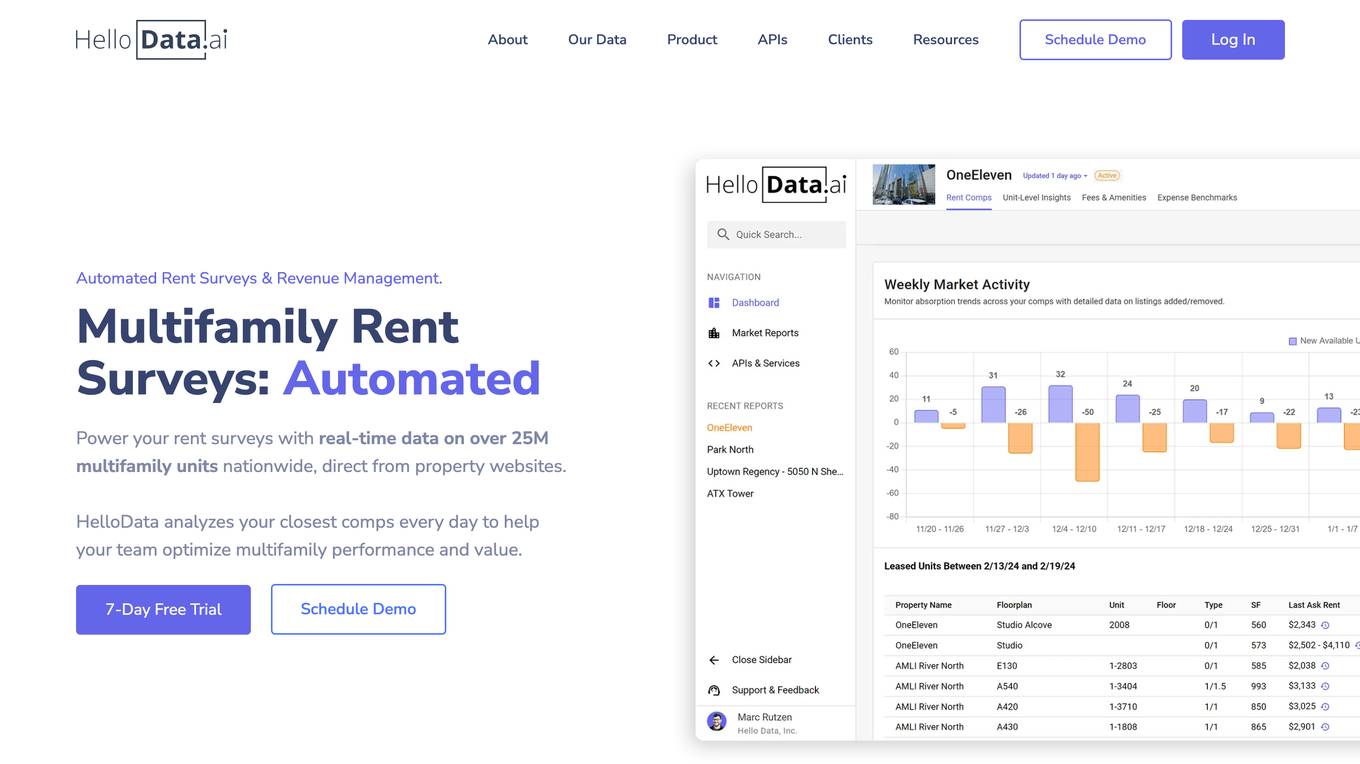The image size is (1360, 764).
Task: Click the magnifier icon in Quick Search
Action: pyautogui.click(x=723, y=234)
